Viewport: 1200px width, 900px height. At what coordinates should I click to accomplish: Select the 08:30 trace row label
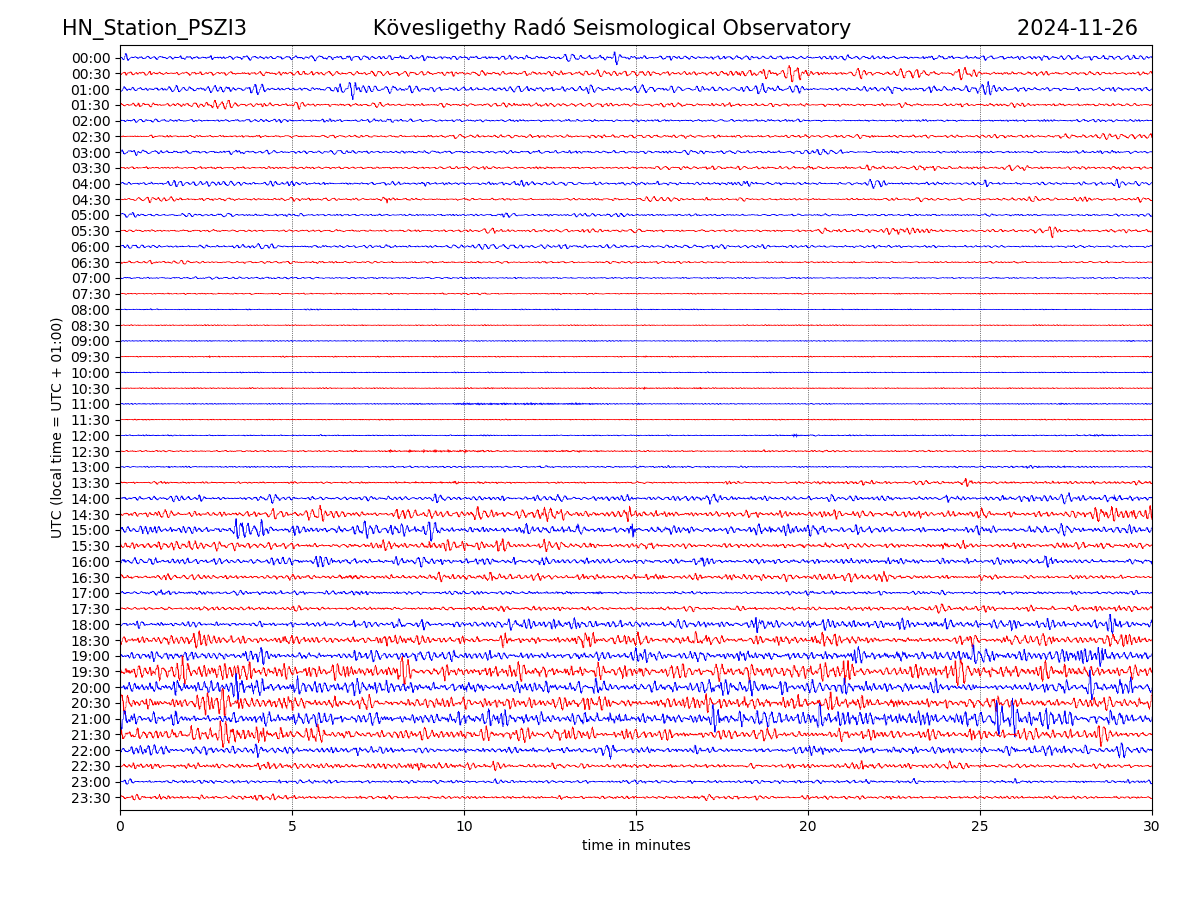pos(91,326)
